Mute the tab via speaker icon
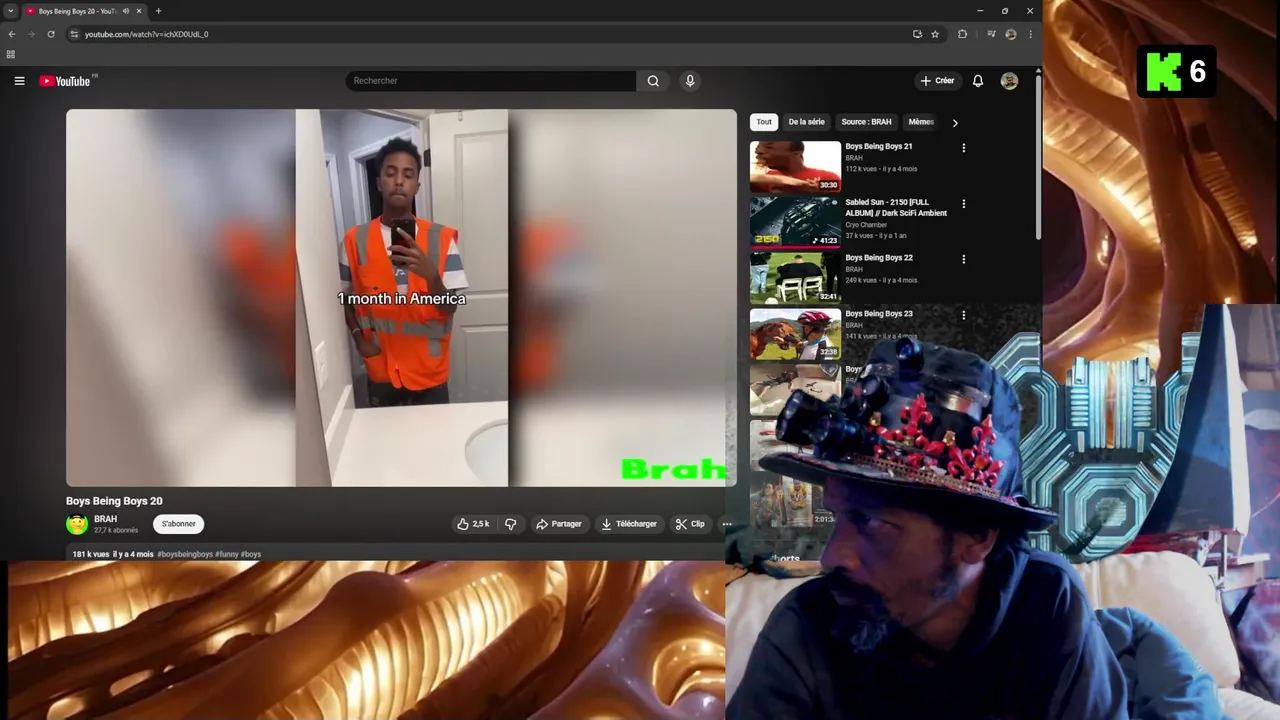 125,11
